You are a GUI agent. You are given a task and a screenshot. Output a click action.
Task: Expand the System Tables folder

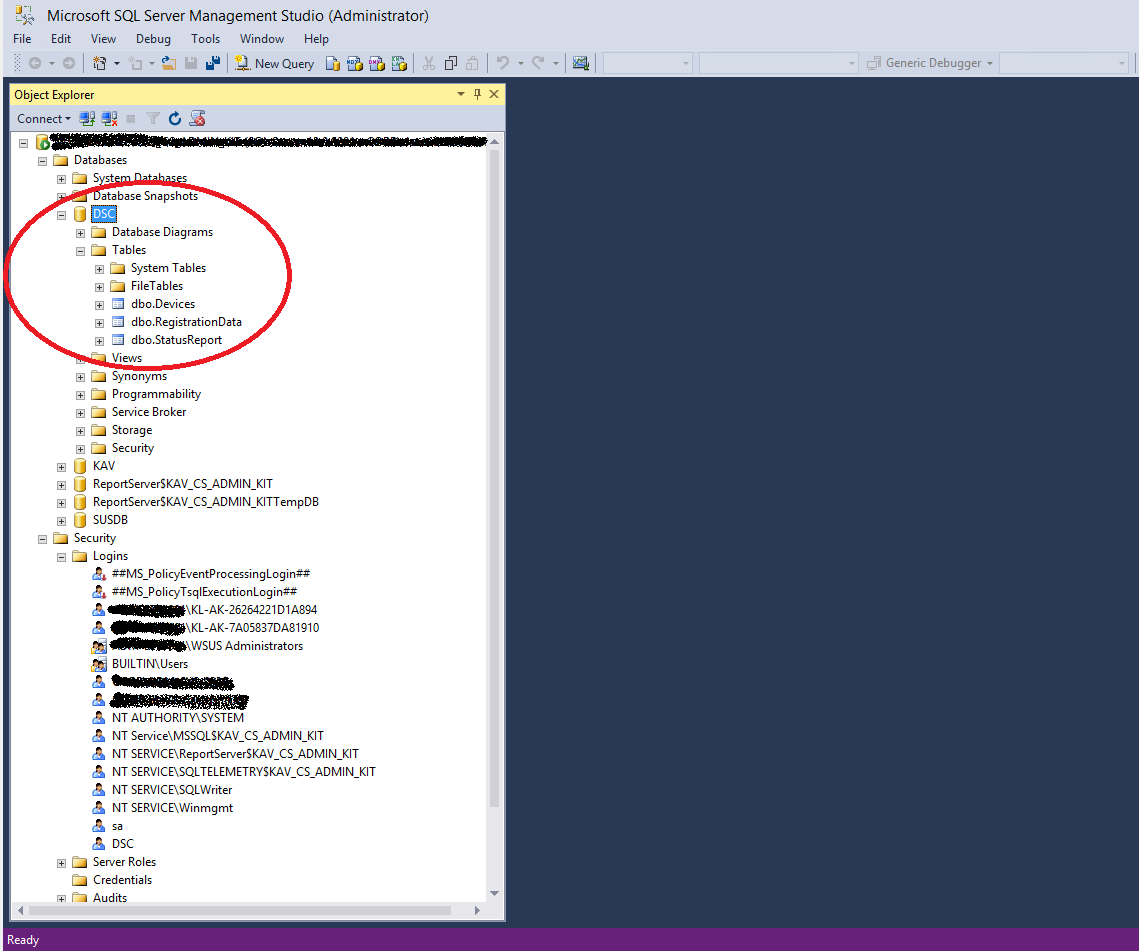click(x=98, y=268)
